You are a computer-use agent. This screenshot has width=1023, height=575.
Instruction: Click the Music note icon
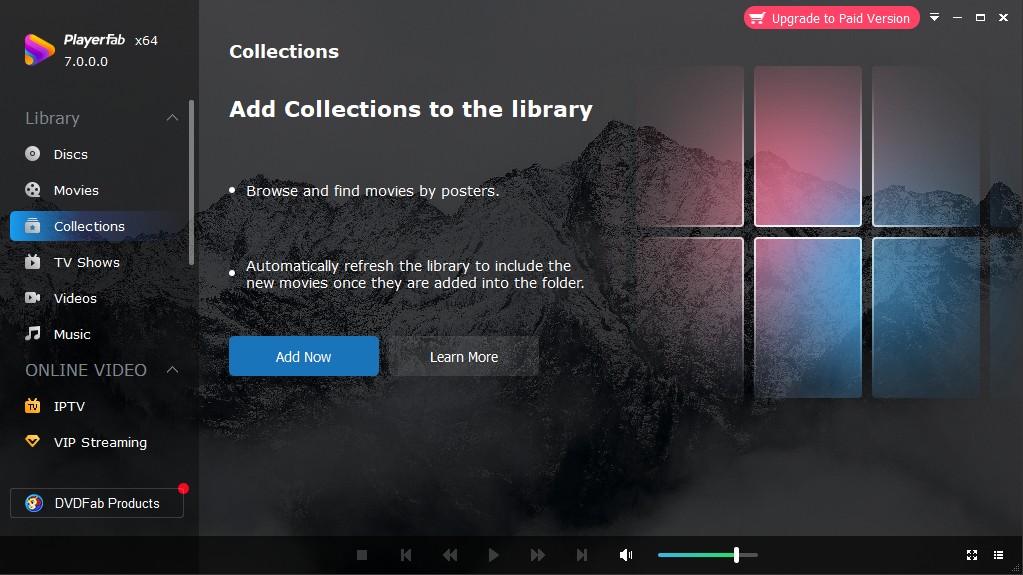[x=33, y=334]
